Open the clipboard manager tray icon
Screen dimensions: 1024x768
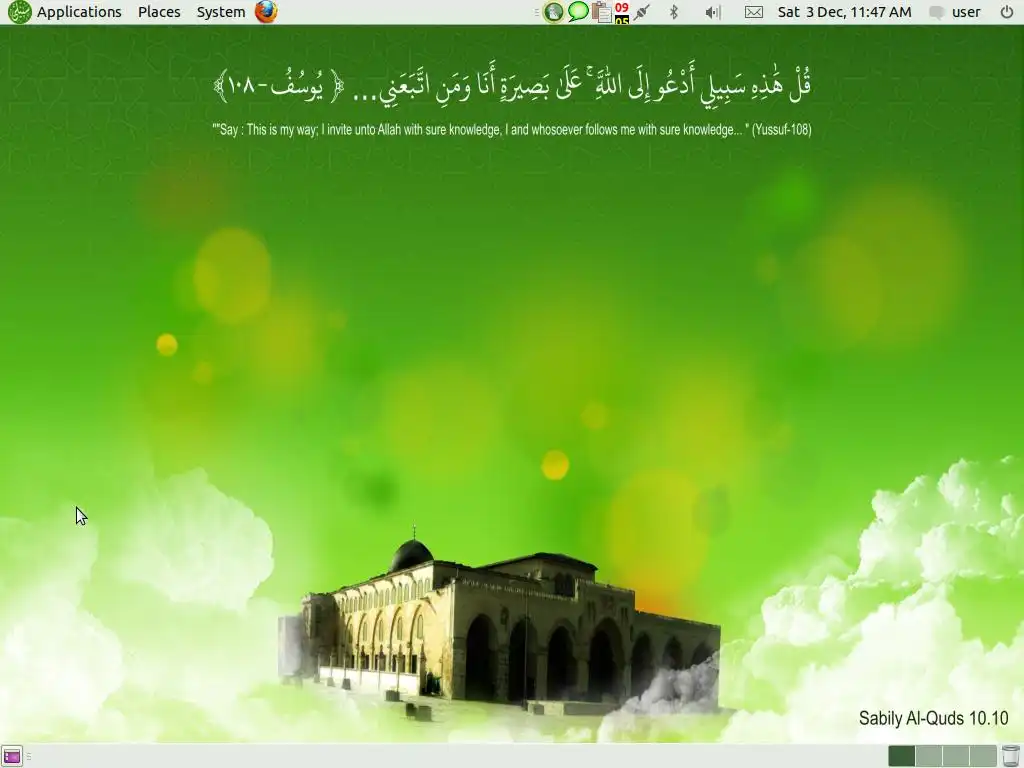pos(601,12)
